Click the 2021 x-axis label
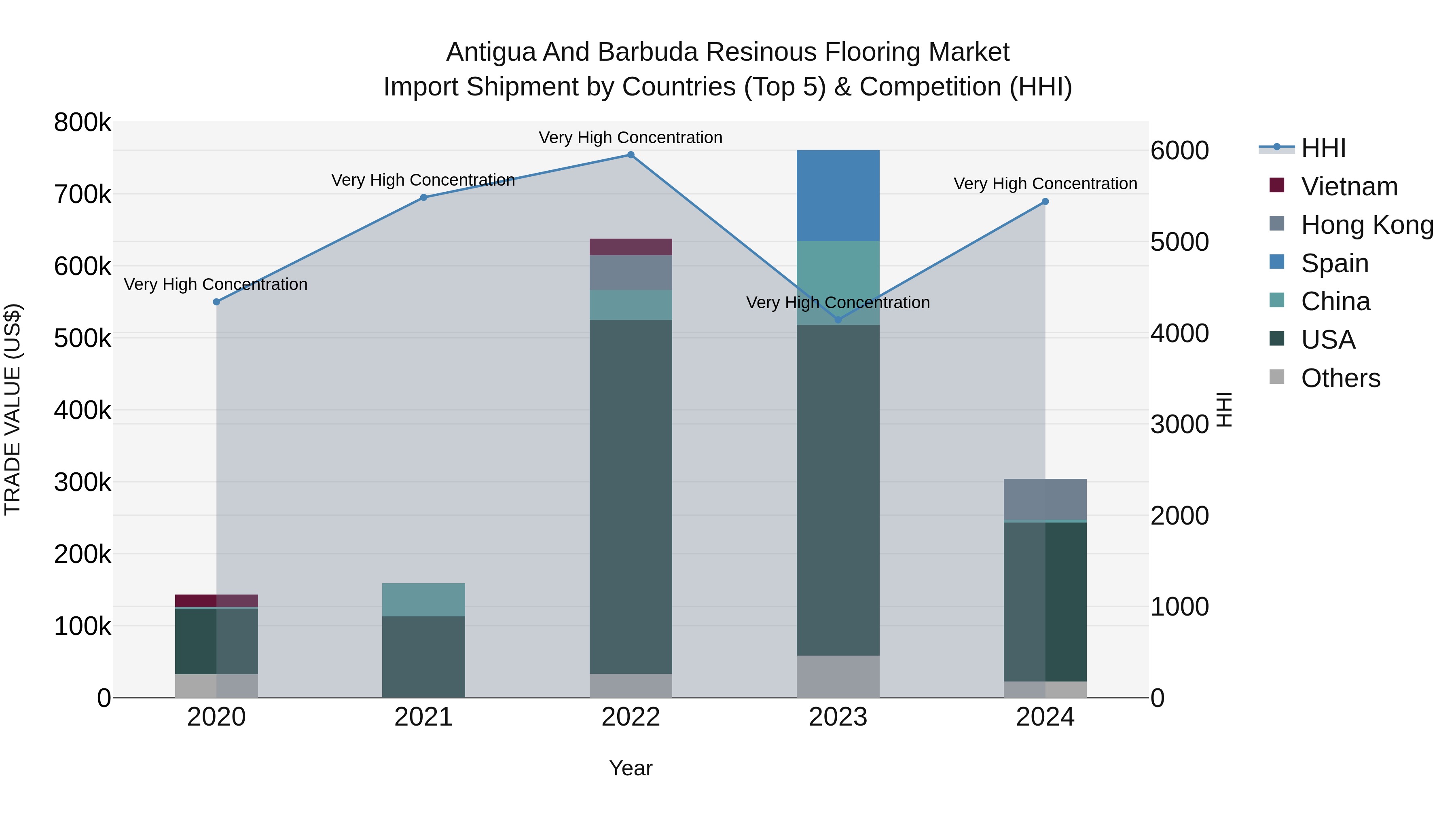This screenshot has width=1456, height=819. [423, 717]
